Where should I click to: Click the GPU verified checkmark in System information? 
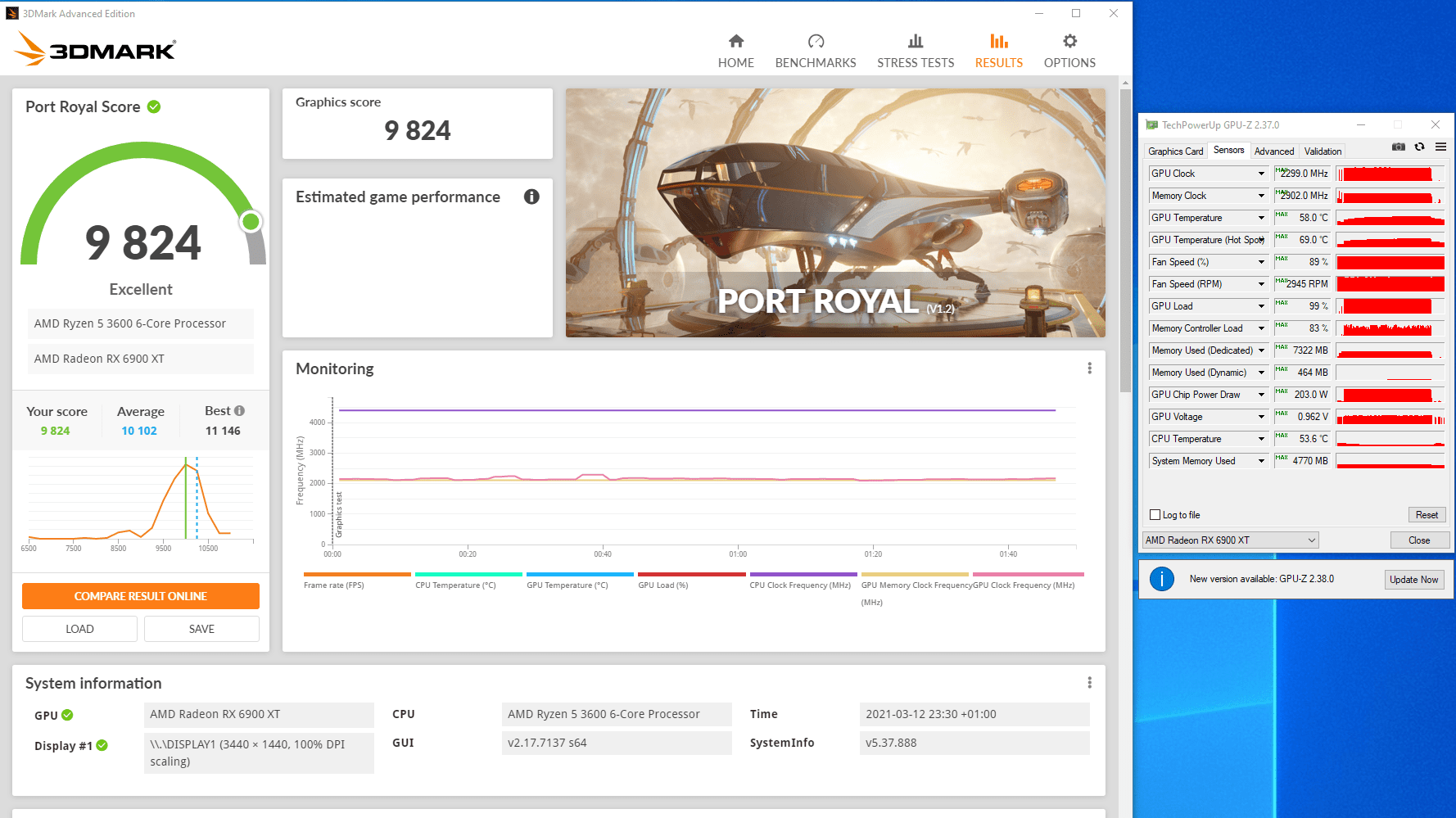tap(67, 715)
